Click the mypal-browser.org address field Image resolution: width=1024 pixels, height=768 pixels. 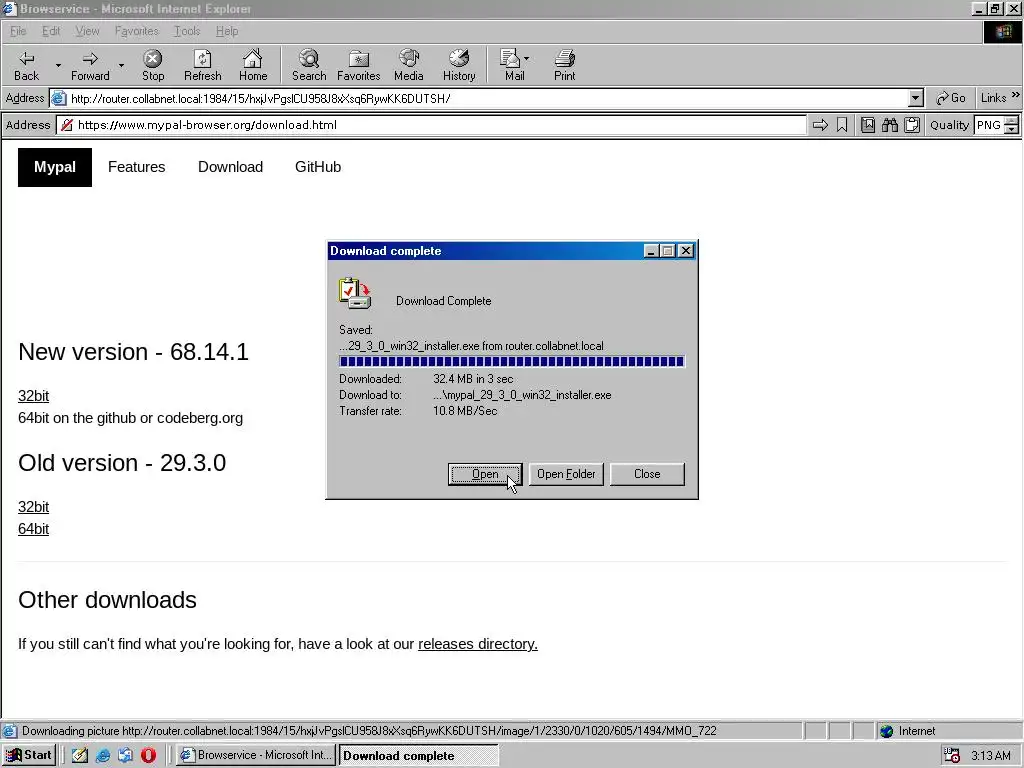[432, 125]
